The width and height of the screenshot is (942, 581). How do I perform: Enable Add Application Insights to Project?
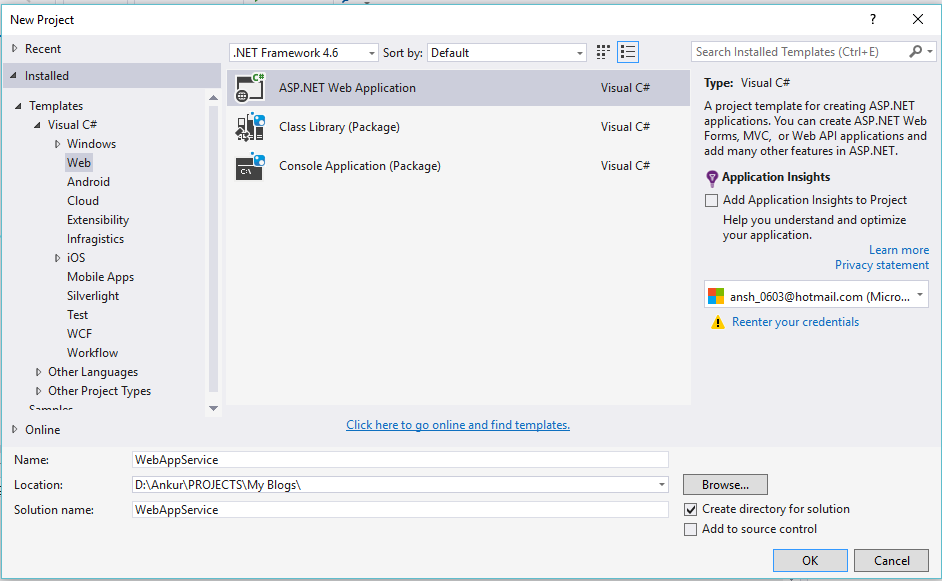[x=712, y=200]
